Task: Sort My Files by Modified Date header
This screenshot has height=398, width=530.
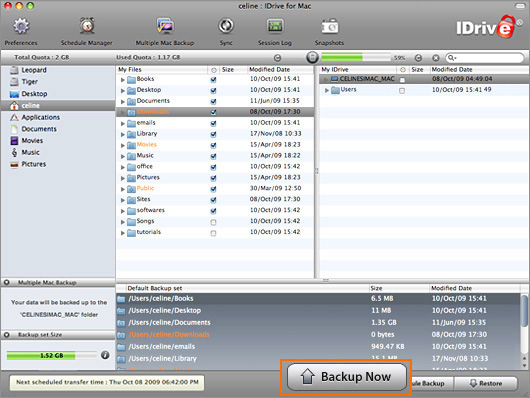Action: click(281, 69)
